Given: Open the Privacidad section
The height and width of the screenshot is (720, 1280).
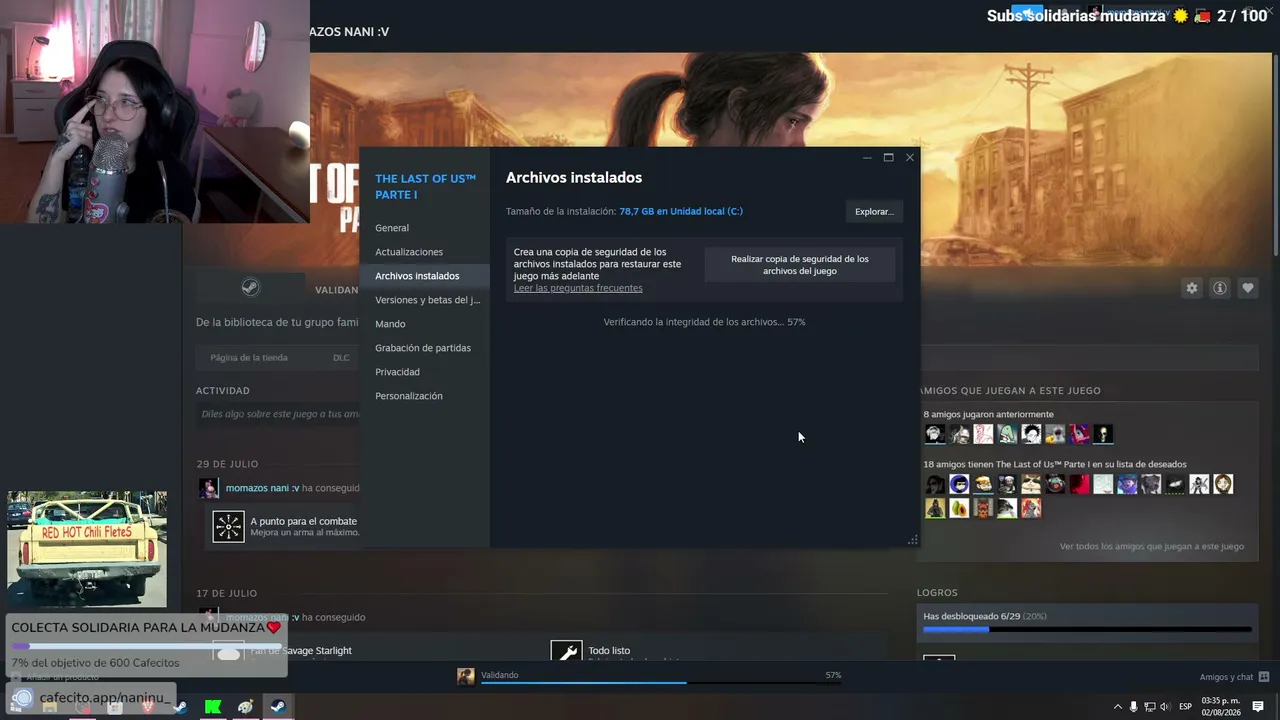Looking at the screenshot, I should pos(425,372).
